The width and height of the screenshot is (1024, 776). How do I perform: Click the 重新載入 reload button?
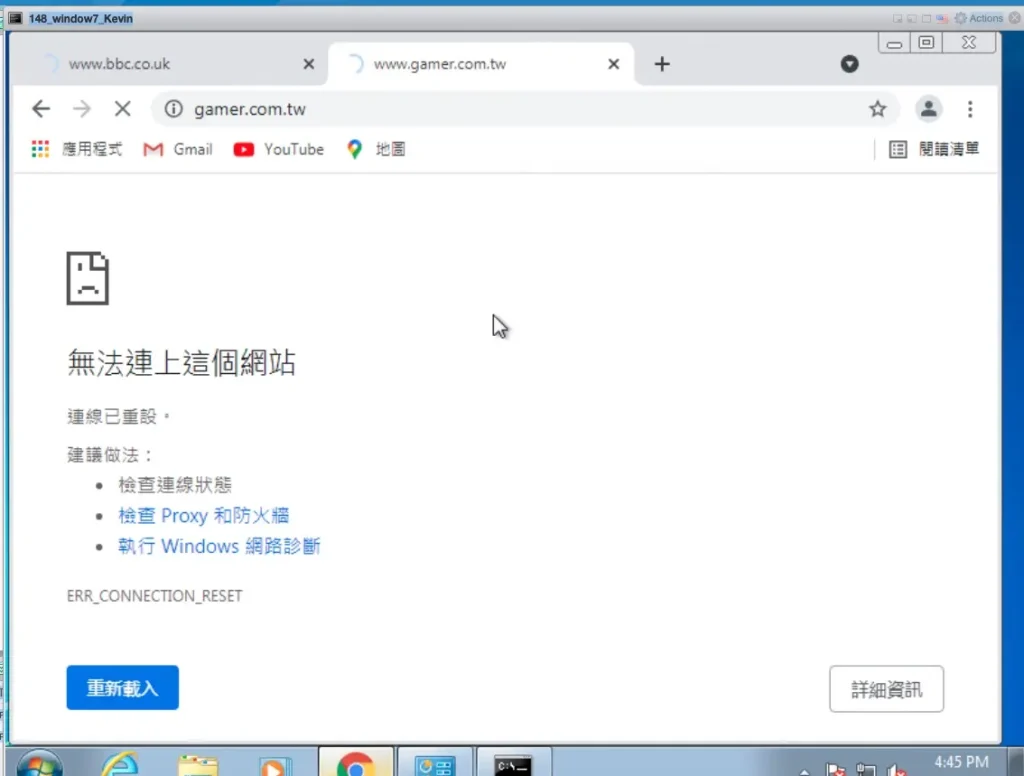click(x=122, y=688)
